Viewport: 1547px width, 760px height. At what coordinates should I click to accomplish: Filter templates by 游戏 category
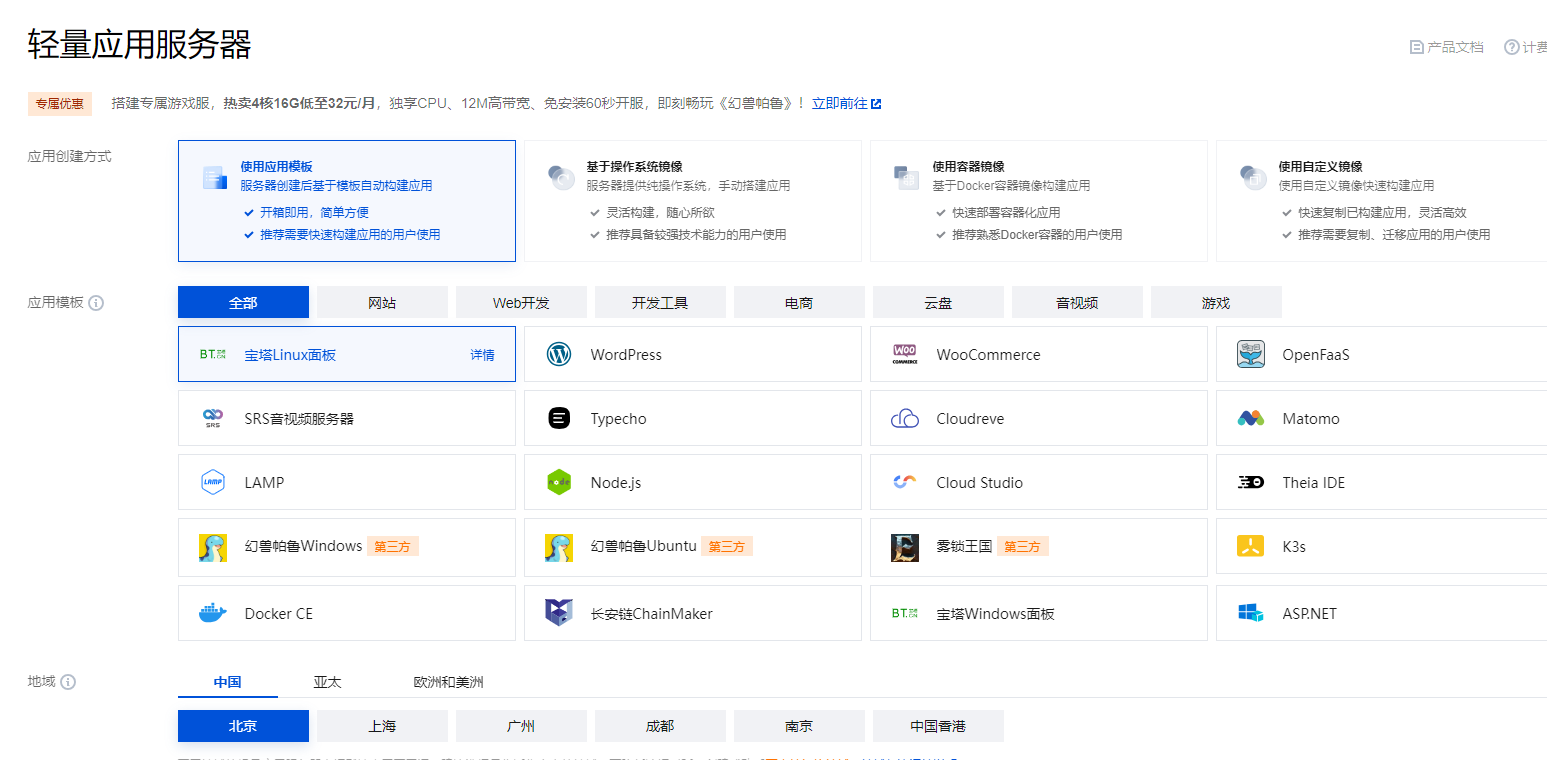(x=1216, y=302)
